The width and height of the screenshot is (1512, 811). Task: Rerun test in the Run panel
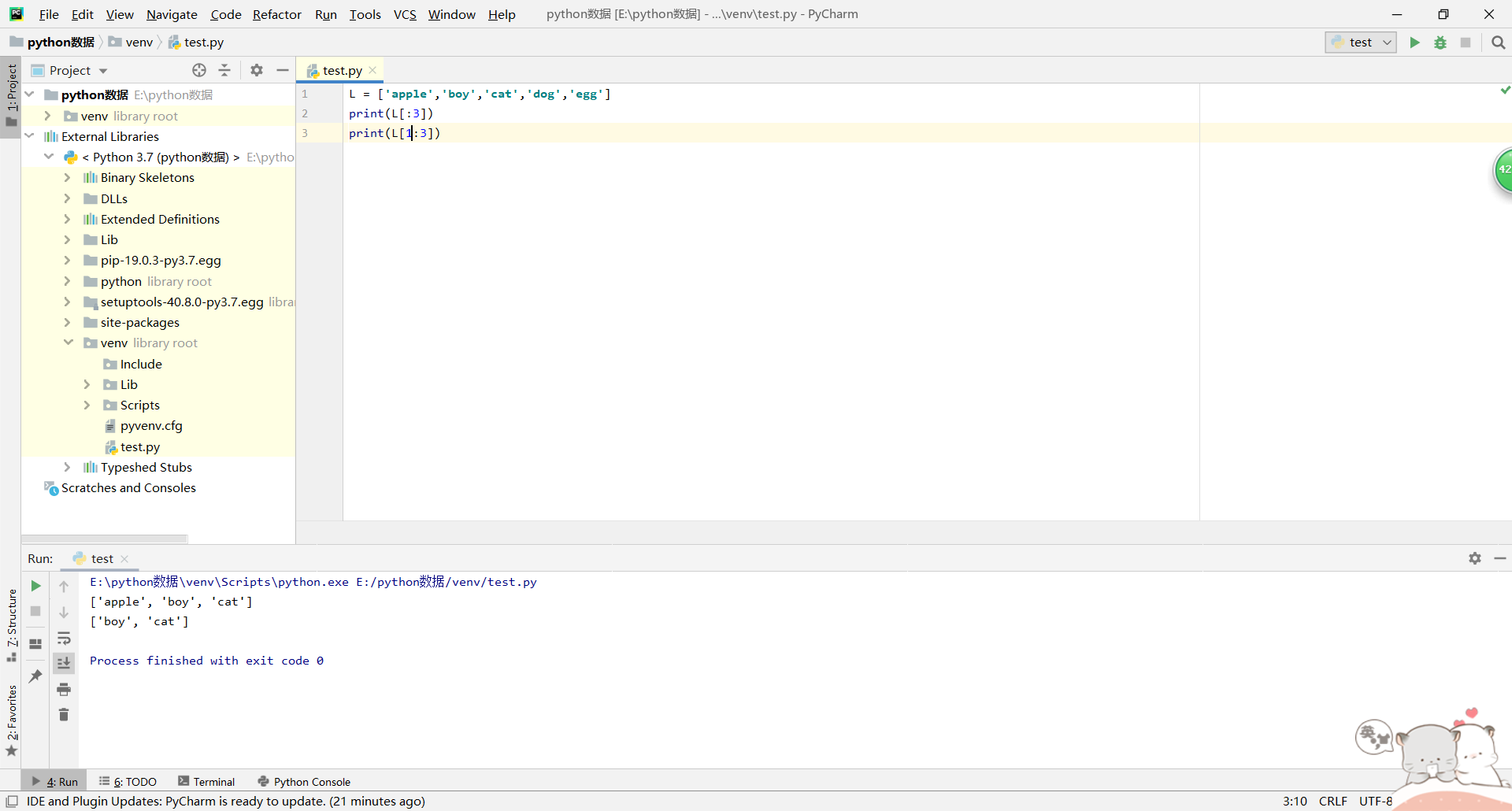coord(35,586)
